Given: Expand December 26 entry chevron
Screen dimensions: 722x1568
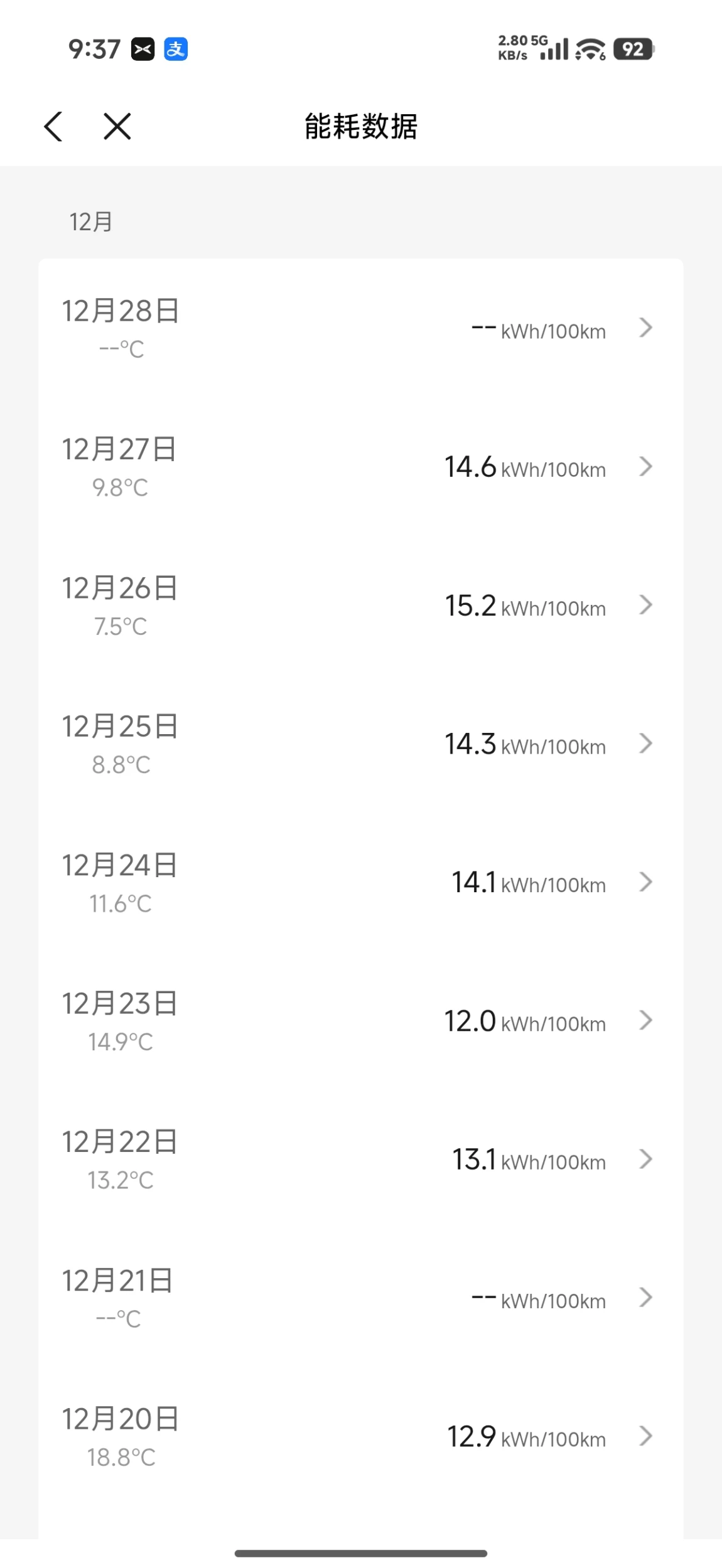Looking at the screenshot, I should point(645,605).
